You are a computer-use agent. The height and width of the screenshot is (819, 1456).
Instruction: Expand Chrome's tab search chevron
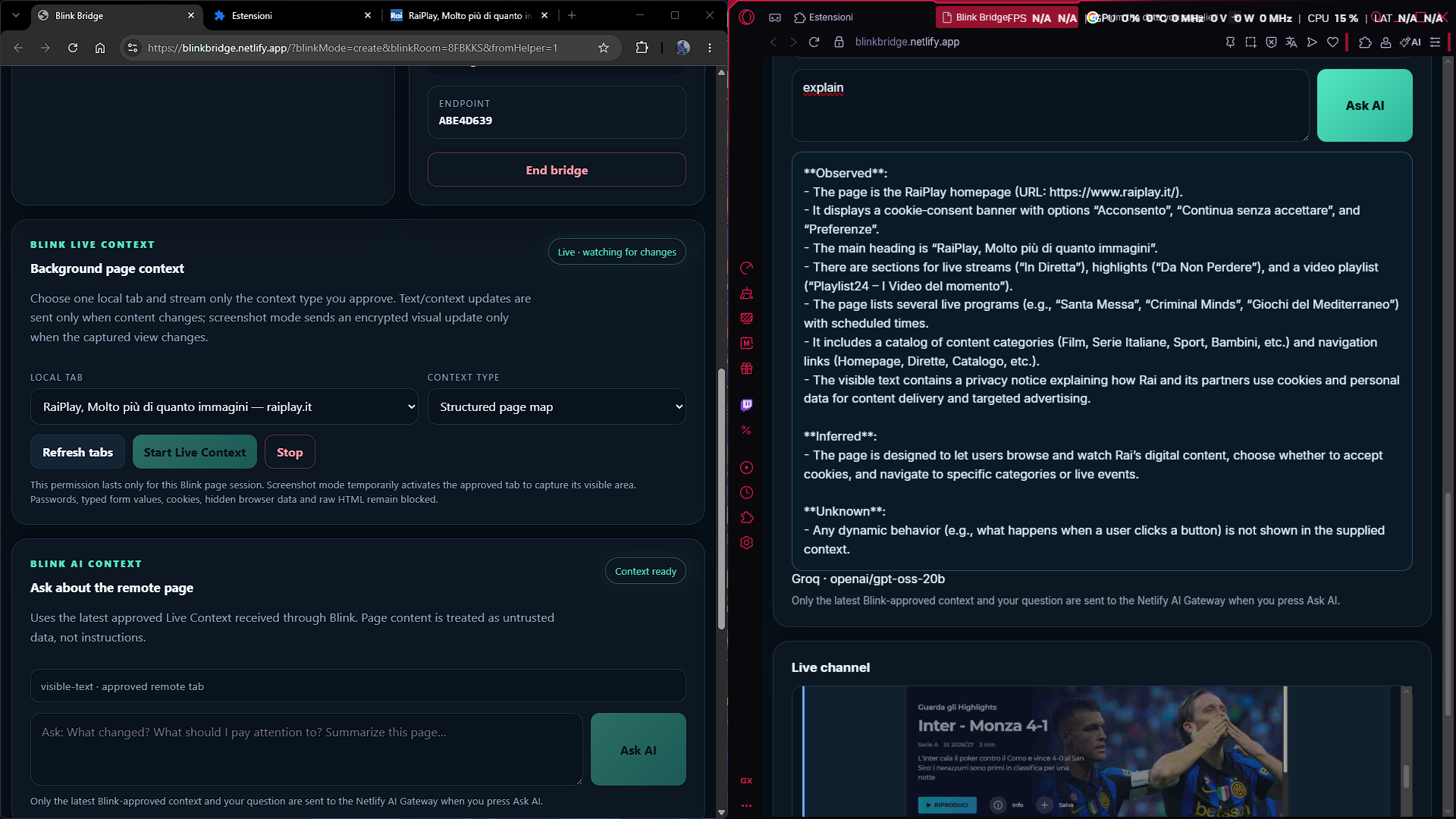click(16, 15)
